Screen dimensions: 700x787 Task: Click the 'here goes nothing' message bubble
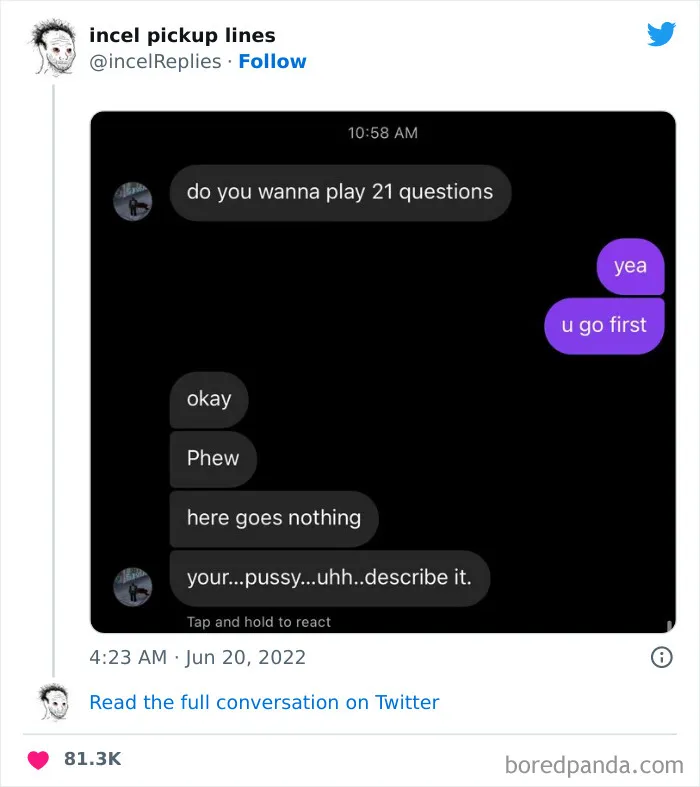(x=274, y=518)
